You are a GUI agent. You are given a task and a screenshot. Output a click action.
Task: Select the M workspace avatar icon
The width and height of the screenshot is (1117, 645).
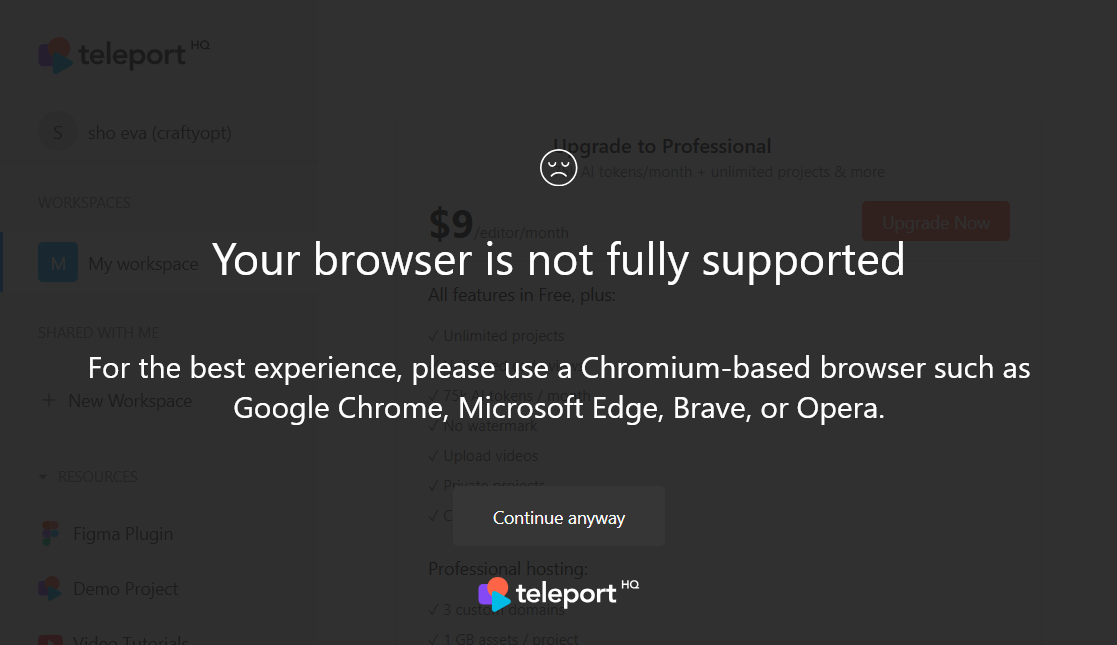(58, 264)
